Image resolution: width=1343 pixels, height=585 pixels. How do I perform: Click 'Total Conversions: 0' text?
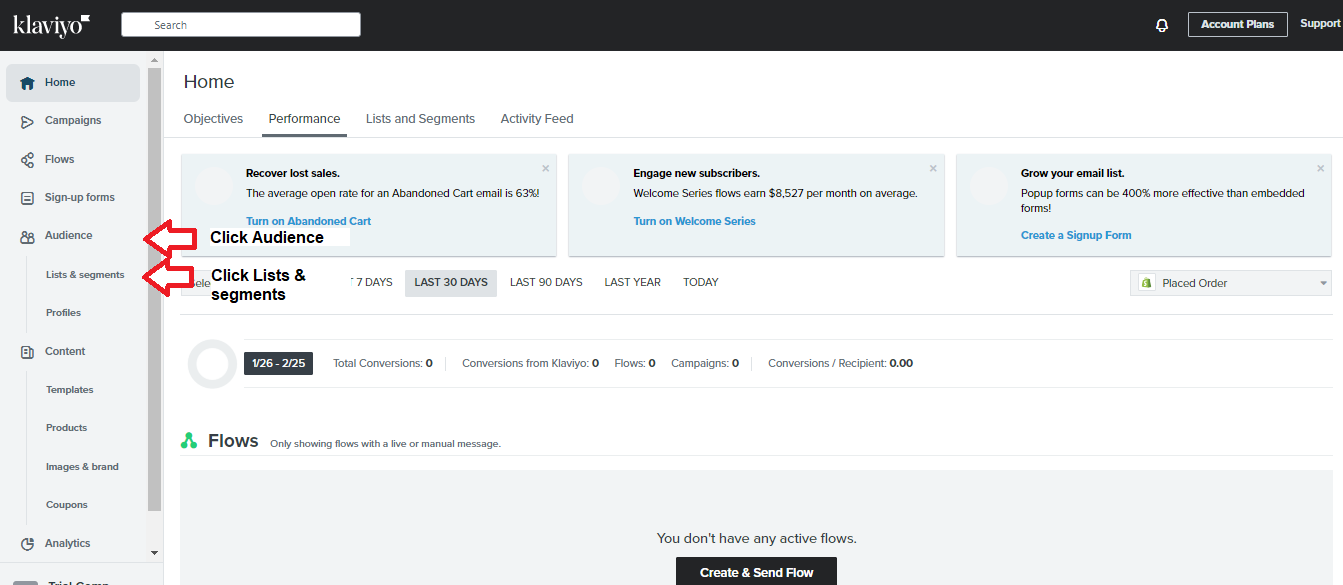pyautogui.click(x=383, y=363)
